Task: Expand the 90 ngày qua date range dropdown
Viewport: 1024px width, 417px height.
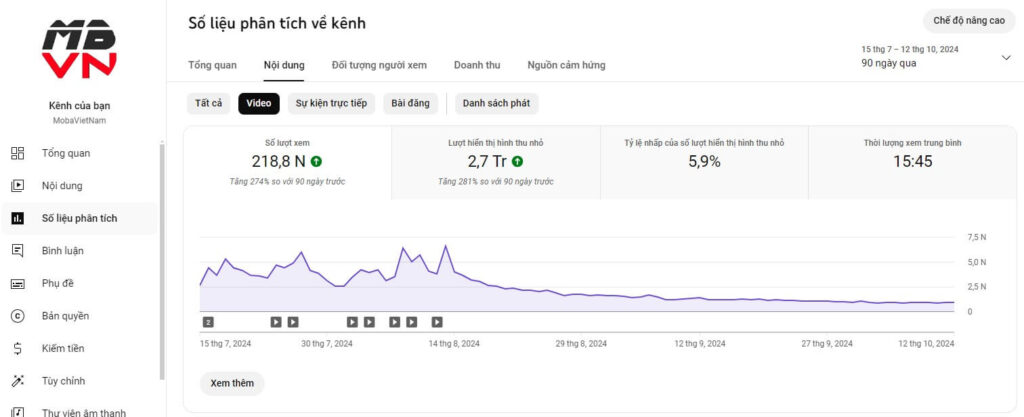Action: [x=1005, y=57]
